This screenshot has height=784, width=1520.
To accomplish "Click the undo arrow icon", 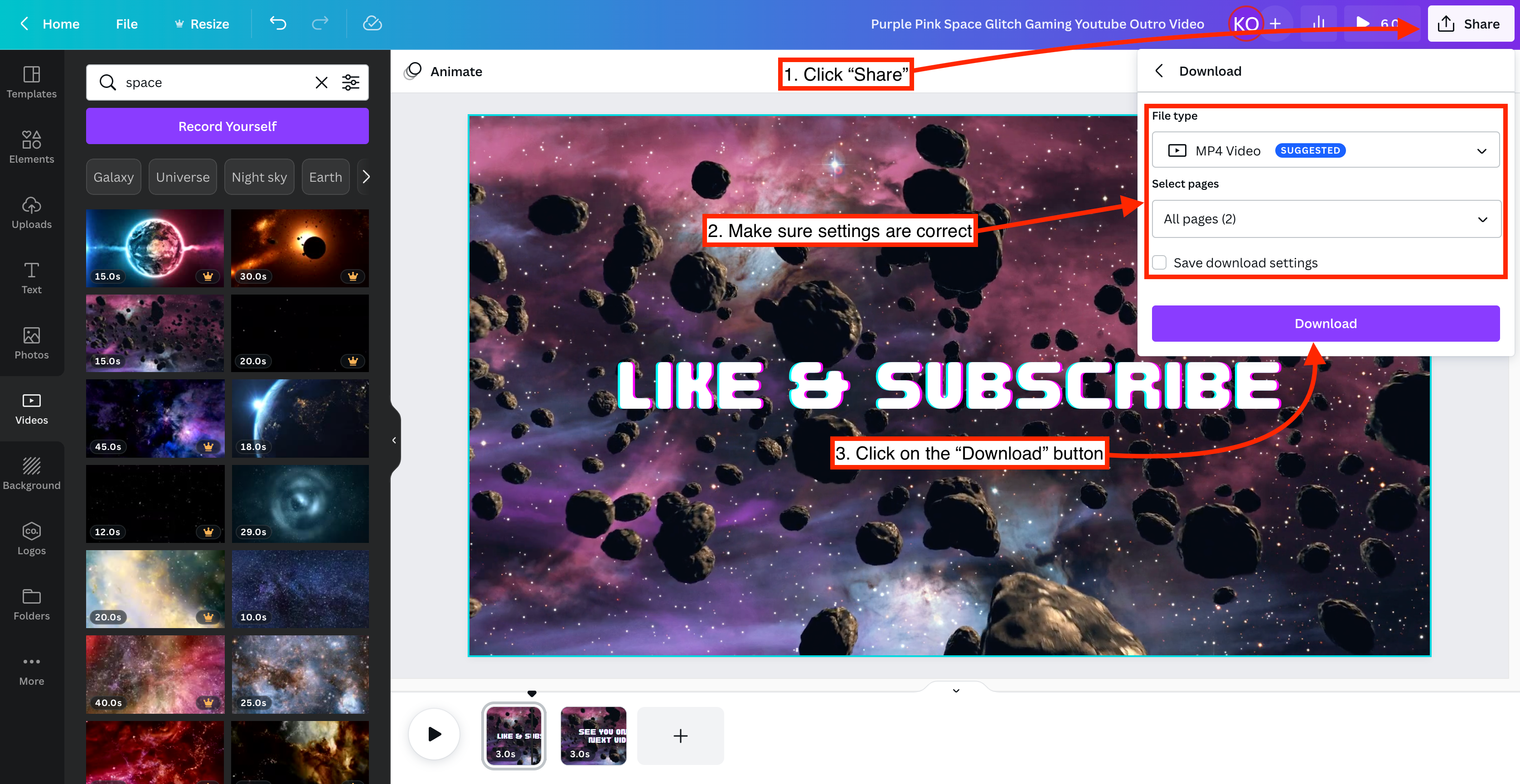I will pos(278,24).
